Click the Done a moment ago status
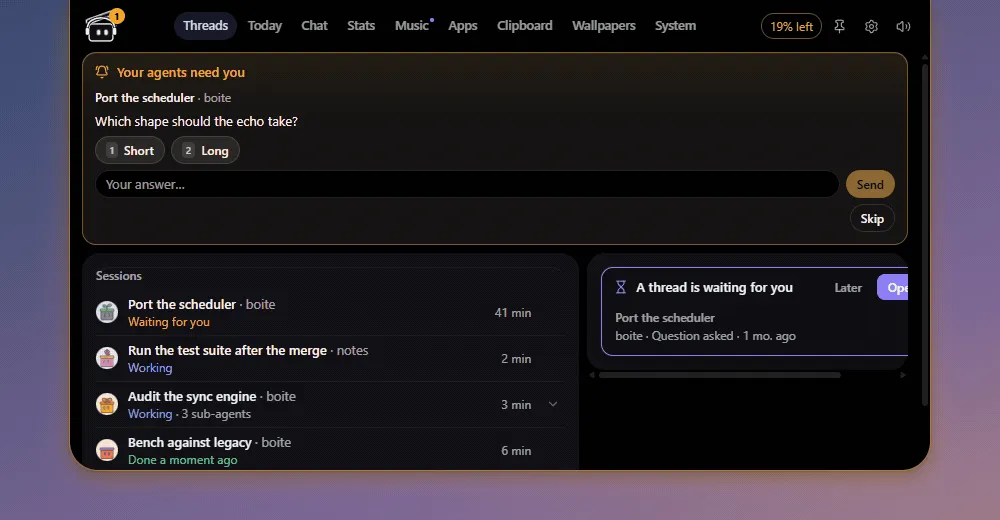1000x520 pixels. point(182,459)
